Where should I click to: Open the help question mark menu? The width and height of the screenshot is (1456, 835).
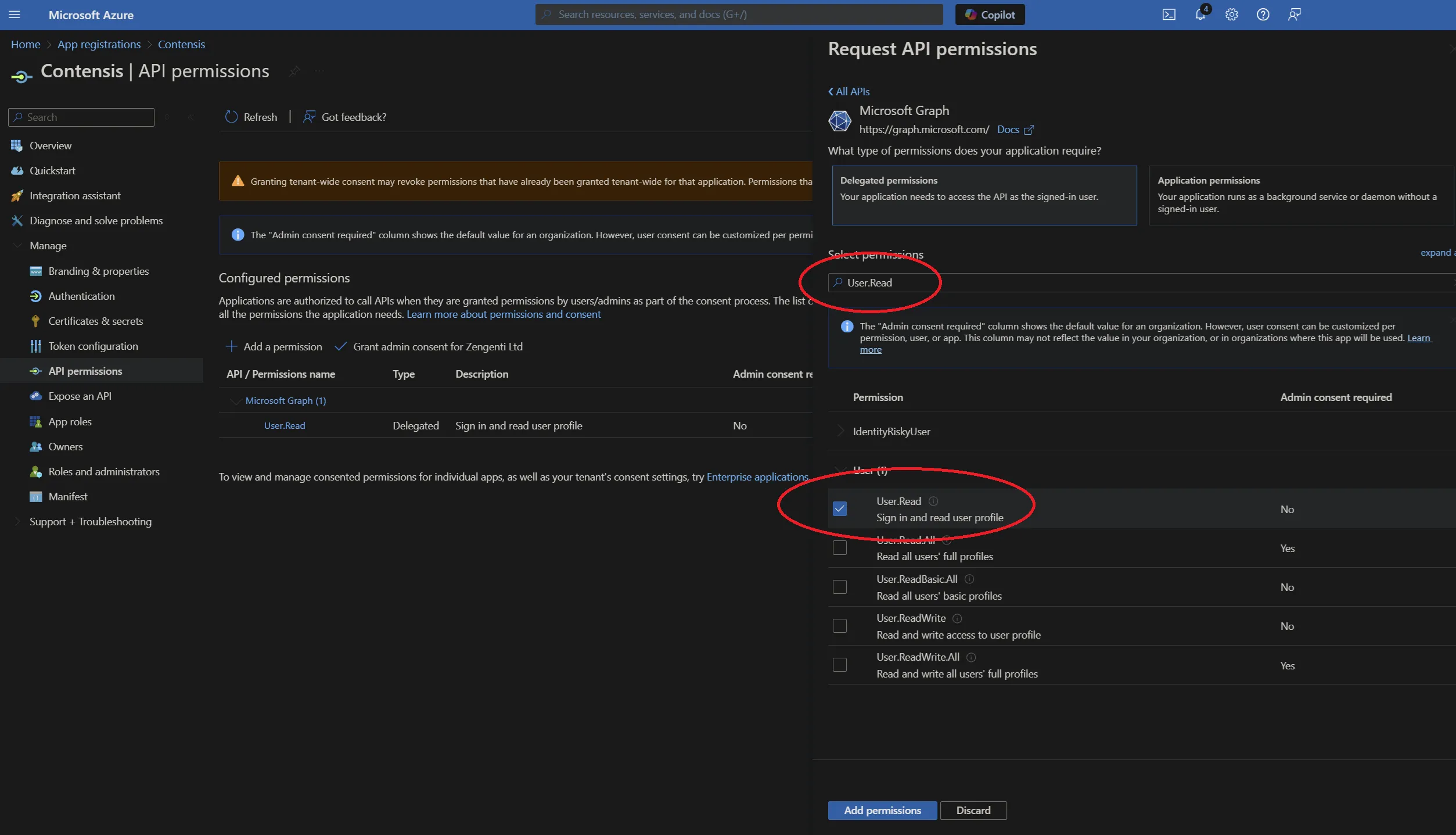point(1263,15)
